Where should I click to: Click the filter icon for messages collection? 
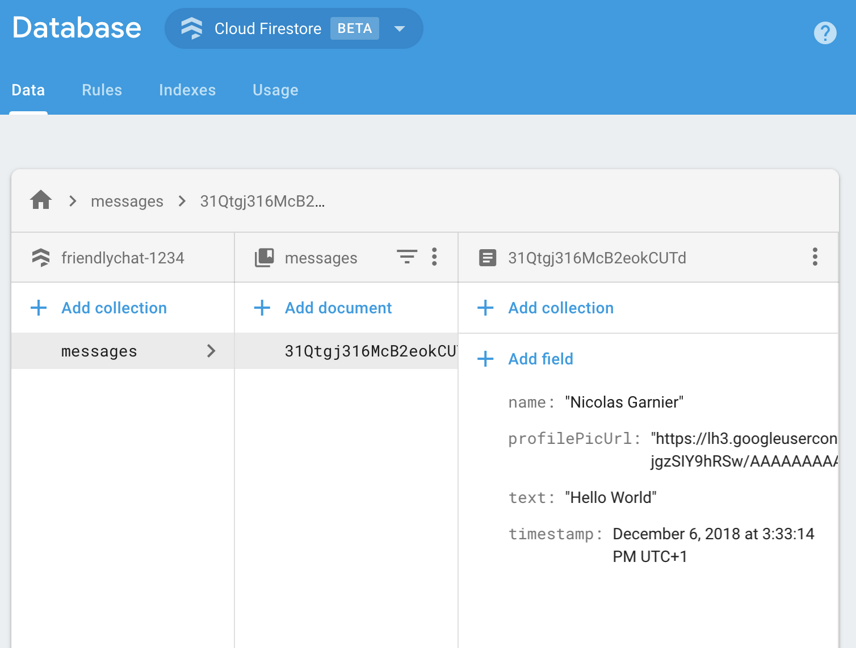(x=406, y=257)
